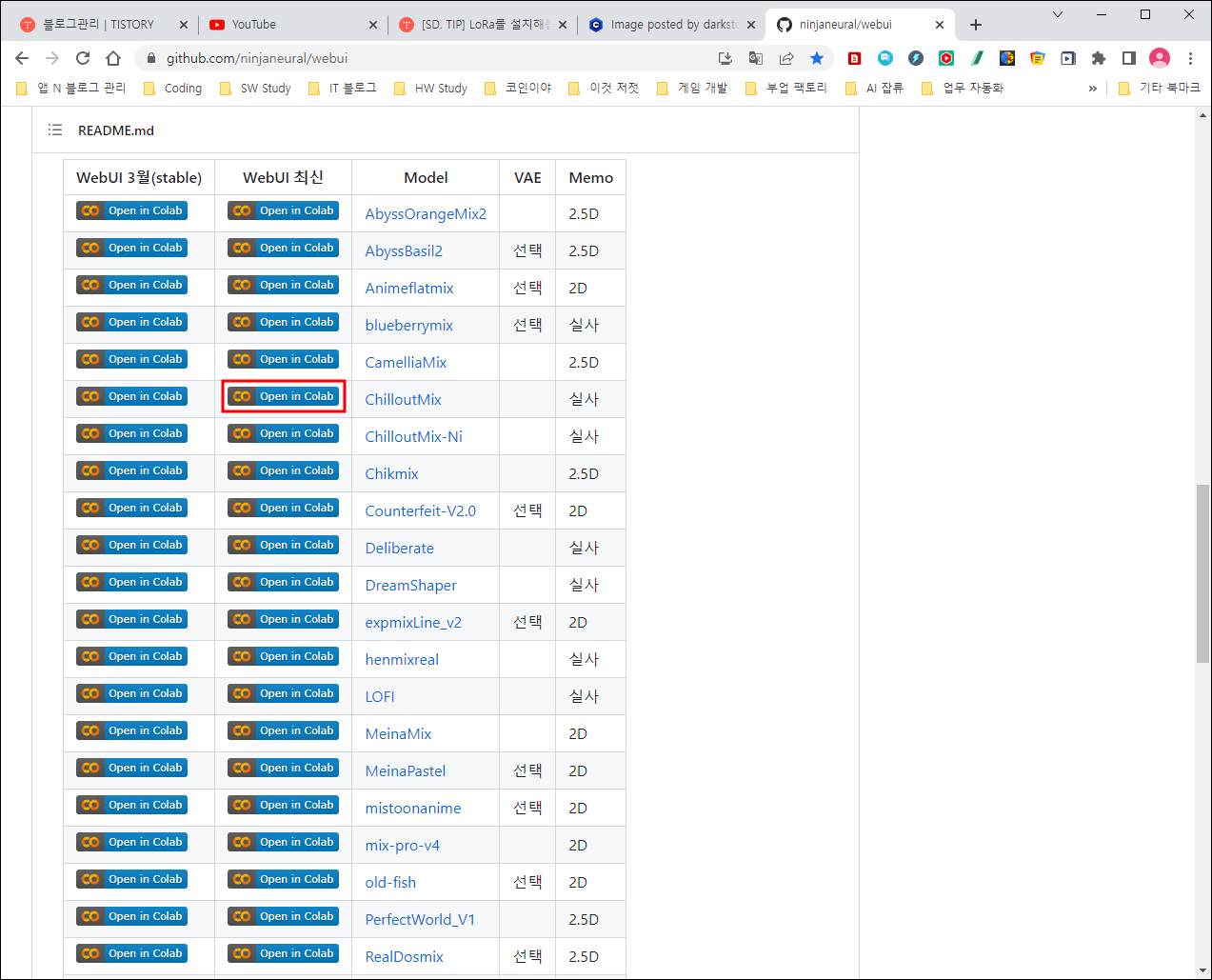Open the 게임 개발 bookmark folder

point(692,89)
